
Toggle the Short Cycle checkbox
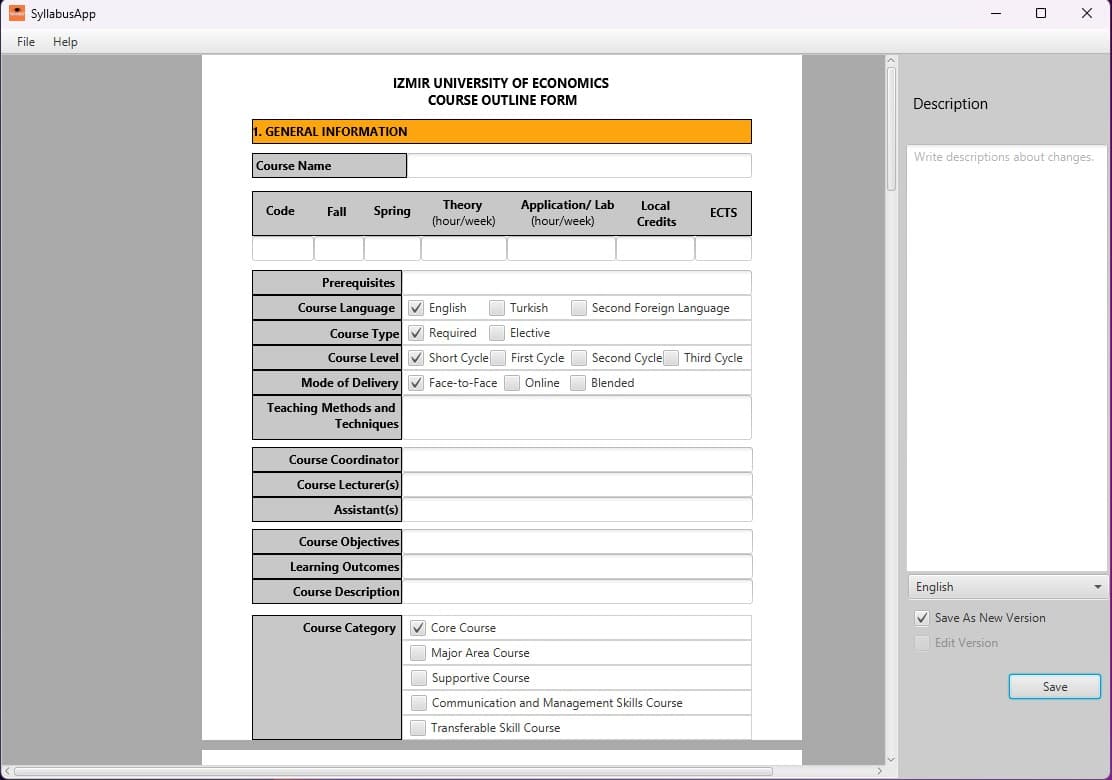tap(416, 358)
